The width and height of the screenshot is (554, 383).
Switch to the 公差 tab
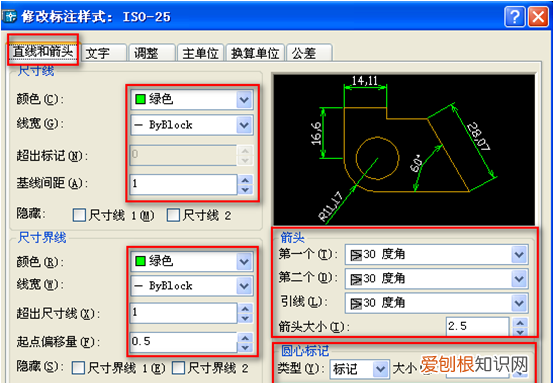point(309,53)
